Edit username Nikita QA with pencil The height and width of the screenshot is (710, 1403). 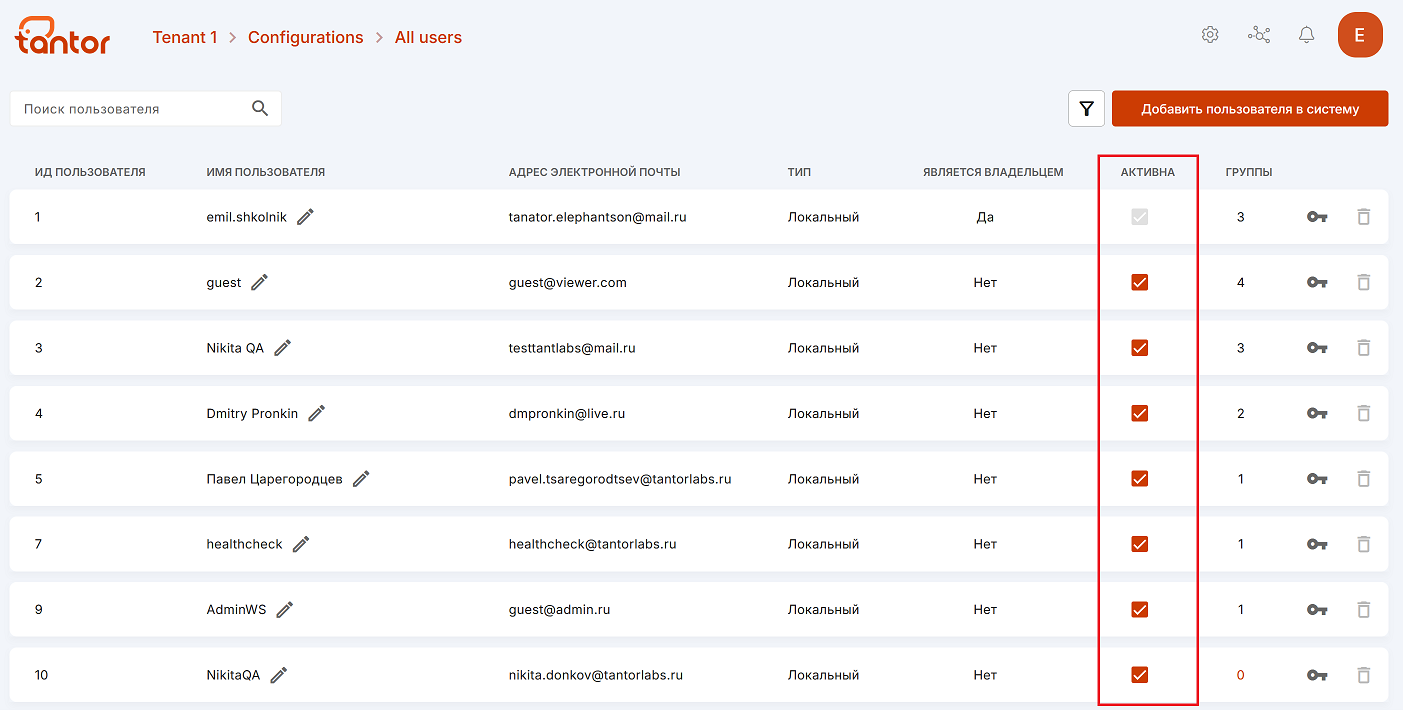[x=283, y=348]
